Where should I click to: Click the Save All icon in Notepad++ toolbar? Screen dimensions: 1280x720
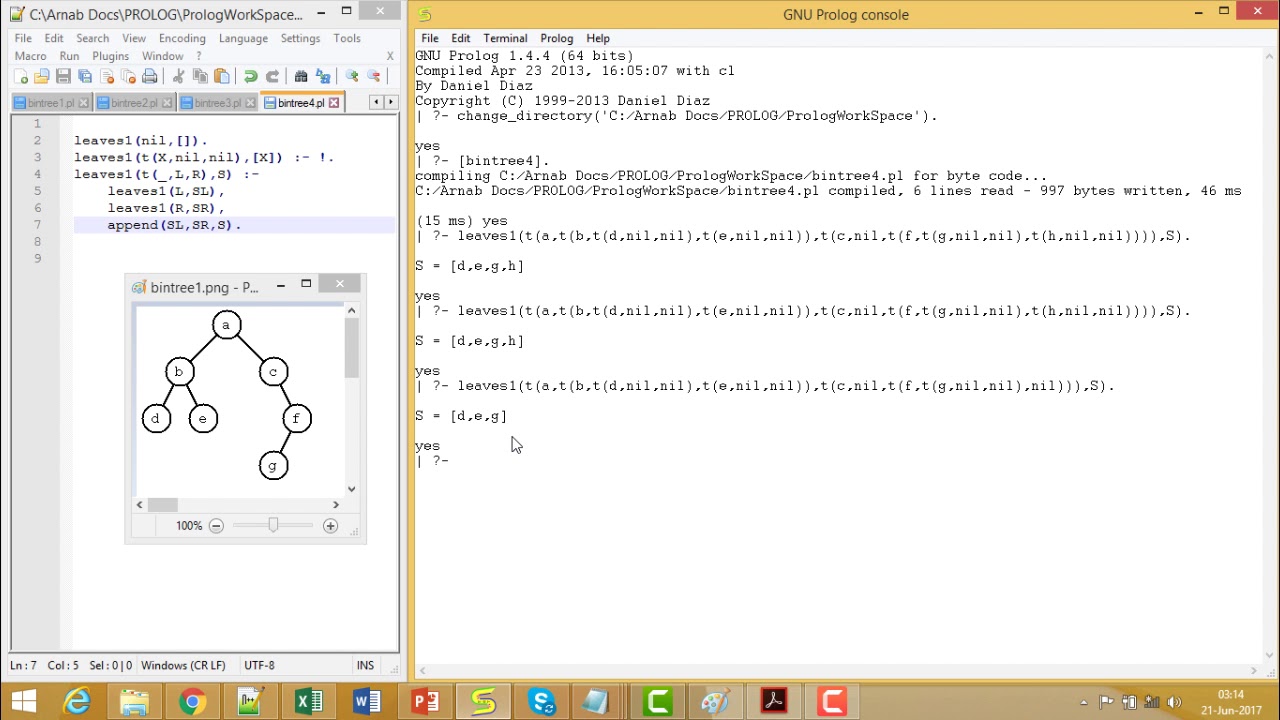[85, 76]
